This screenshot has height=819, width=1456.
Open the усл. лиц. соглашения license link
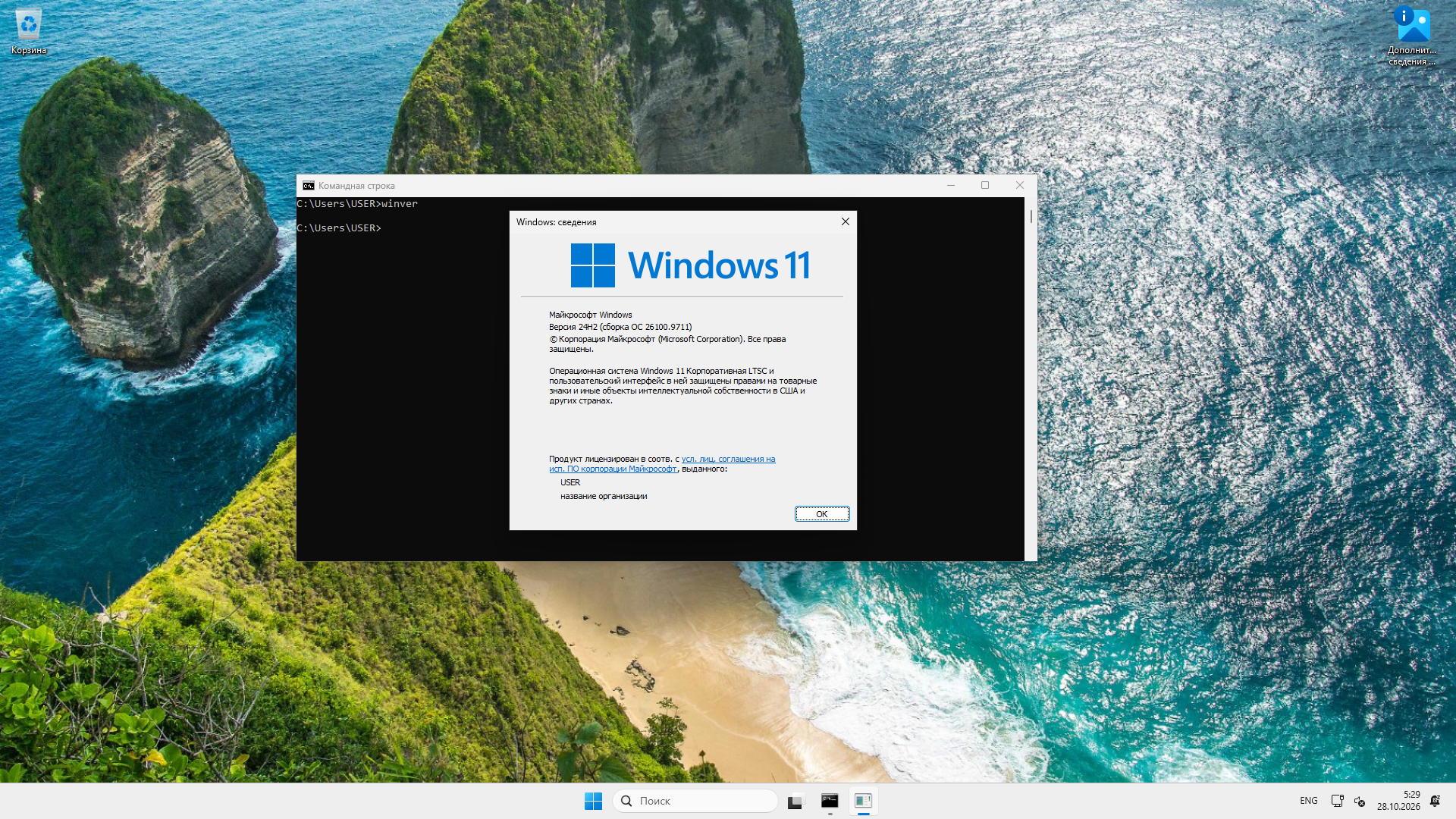point(662,464)
